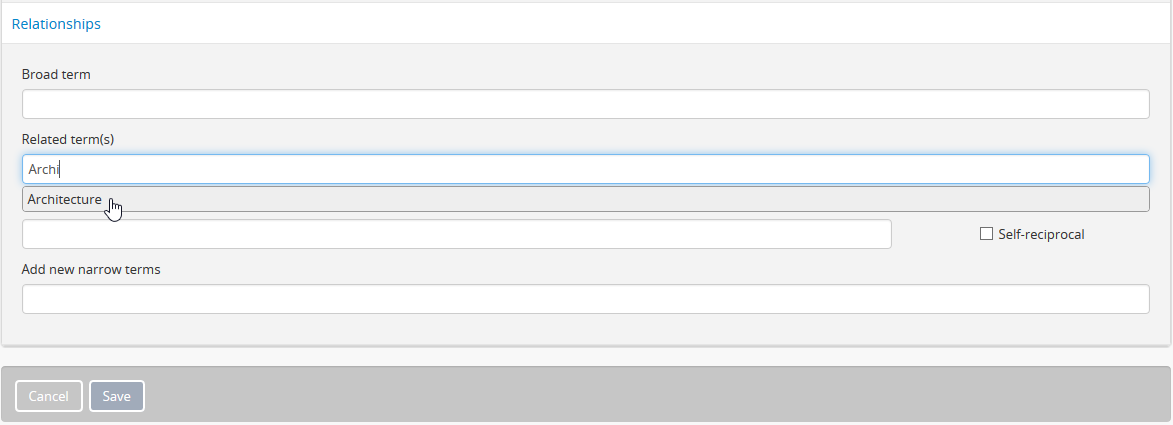Focus the Add new narrow terms field
The height and width of the screenshot is (425, 1173).
click(x=585, y=299)
